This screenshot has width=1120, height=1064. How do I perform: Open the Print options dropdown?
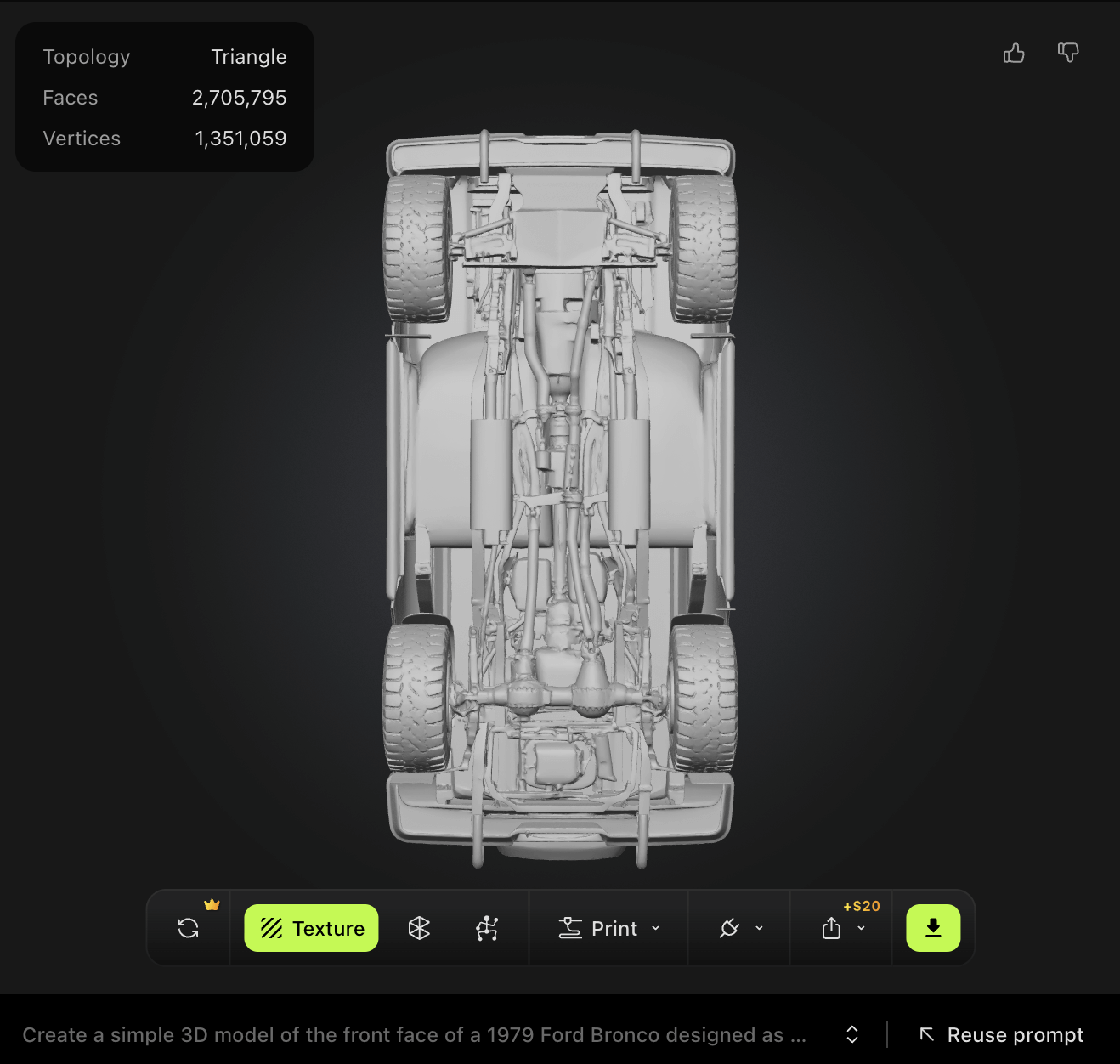[x=655, y=929]
